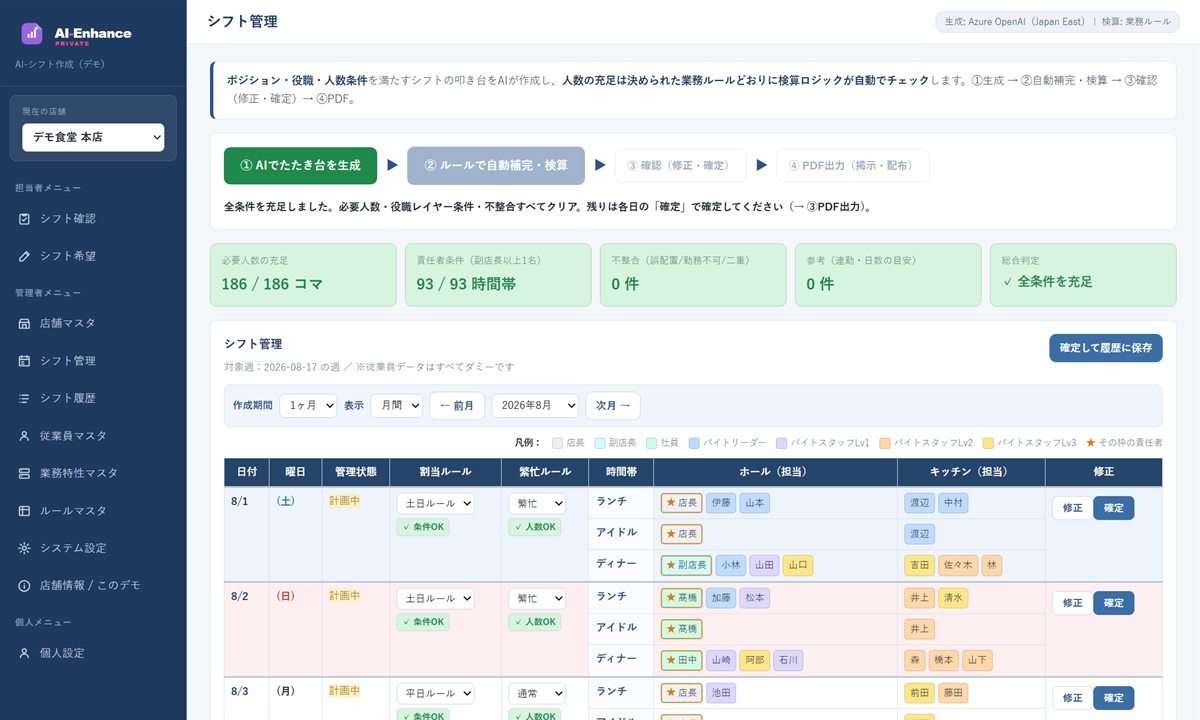Image resolution: width=1200 pixels, height=720 pixels.
Task: Click 確定して履歴に保存 button
Action: (1106, 348)
